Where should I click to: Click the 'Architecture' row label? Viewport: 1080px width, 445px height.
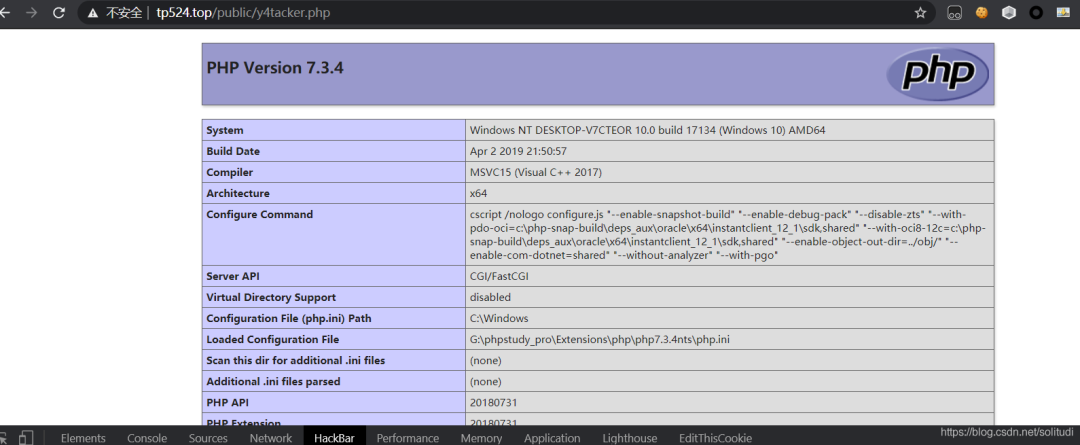pyautogui.click(x=238, y=194)
